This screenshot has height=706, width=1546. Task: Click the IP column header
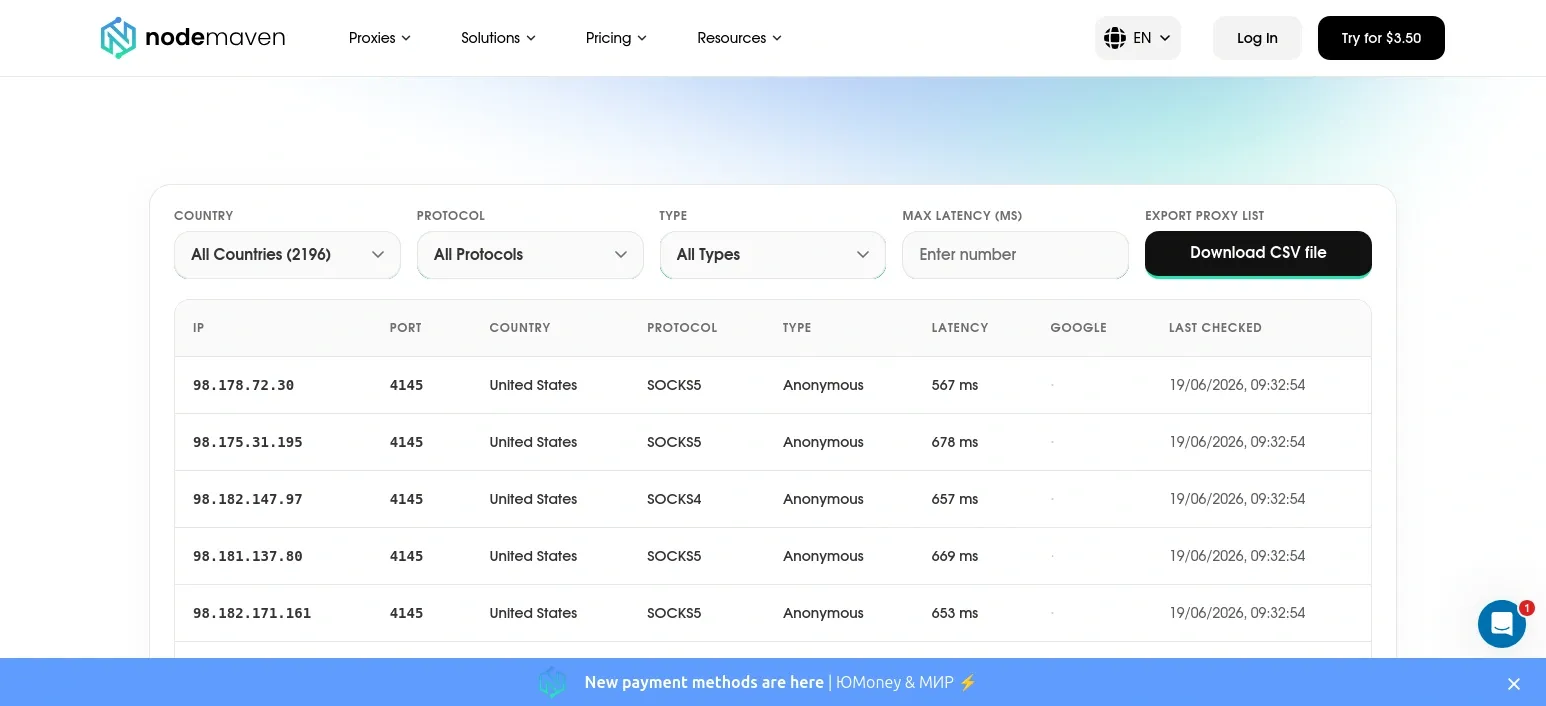tap(199, 328)
